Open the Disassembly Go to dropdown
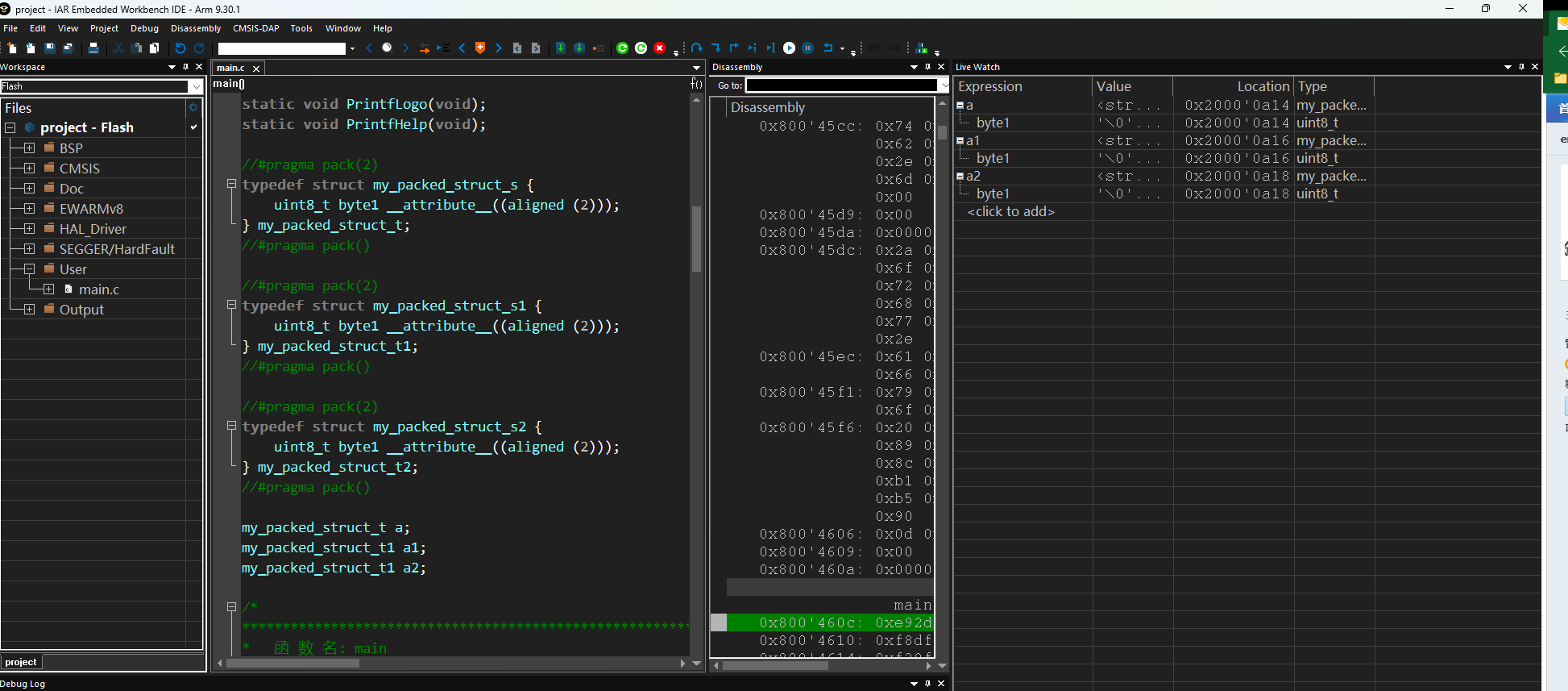This screenshot has height=691, width=1568. [x=944, y=85]
